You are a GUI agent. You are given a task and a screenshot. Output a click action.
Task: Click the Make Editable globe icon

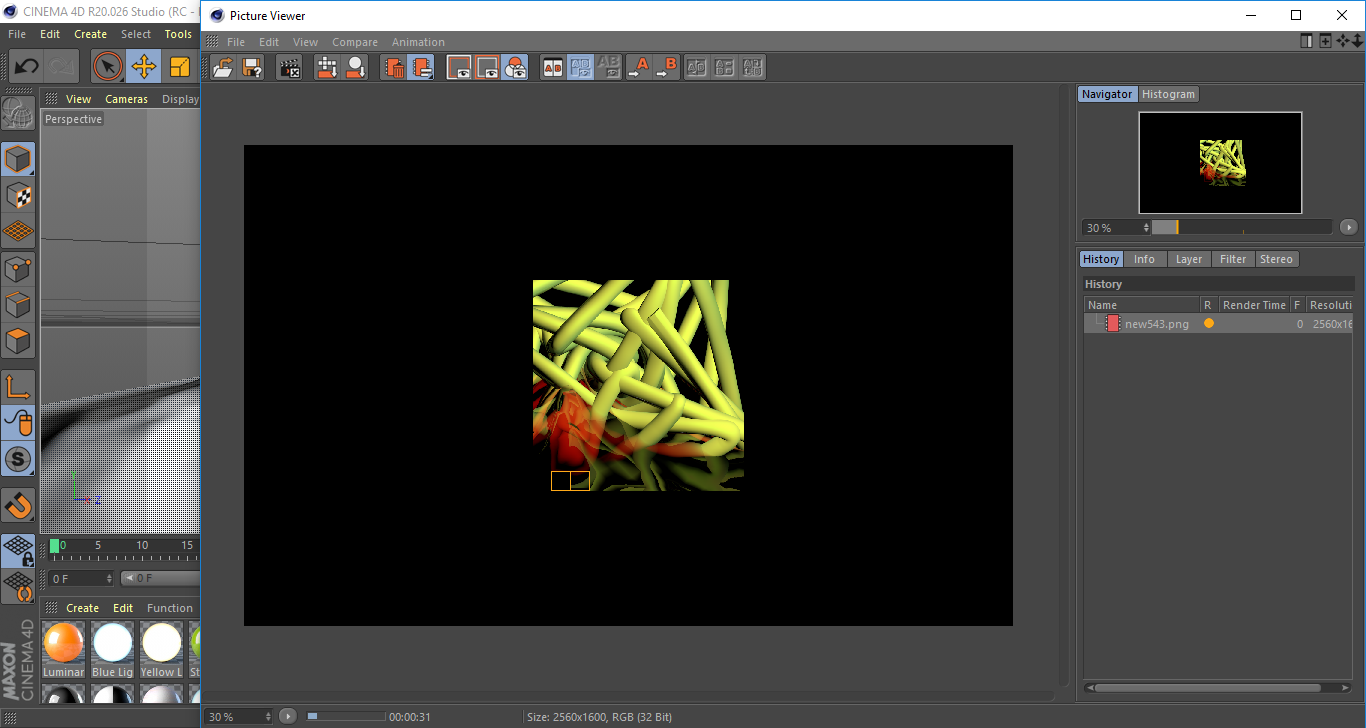point(18,112)
